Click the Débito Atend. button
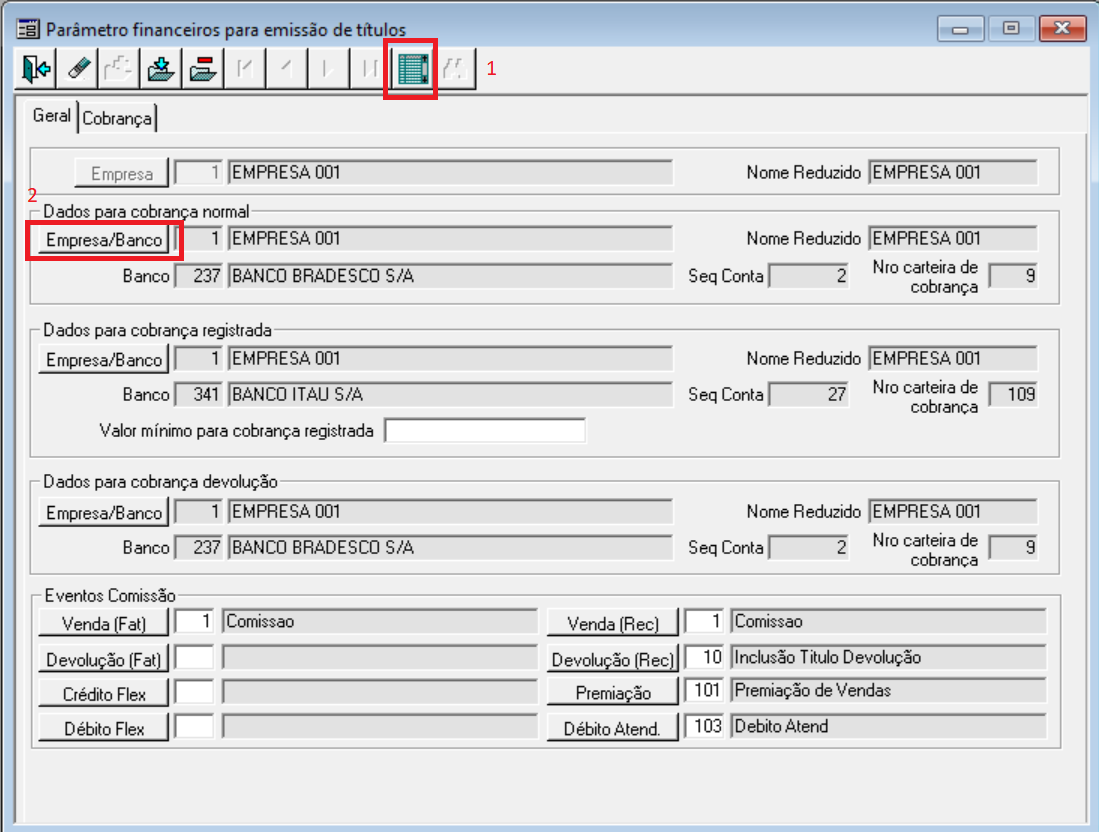This screenshot has width=1099, height=832. coord(613,728)
